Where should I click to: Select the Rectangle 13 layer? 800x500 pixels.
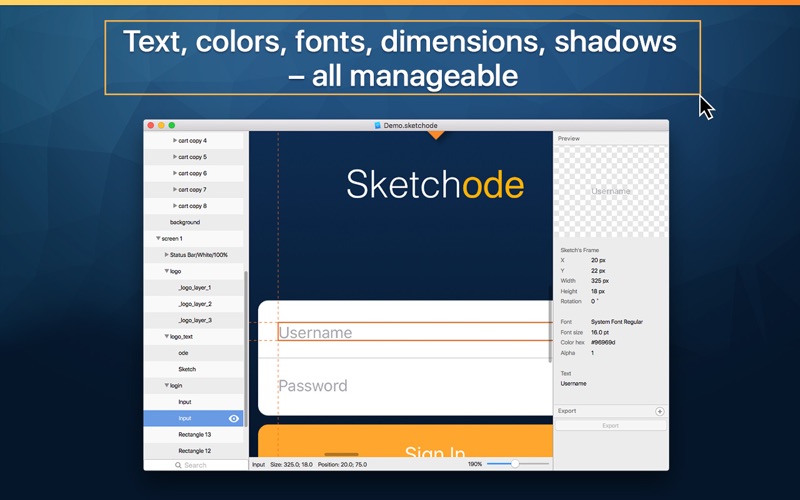(x=194, y=435)
